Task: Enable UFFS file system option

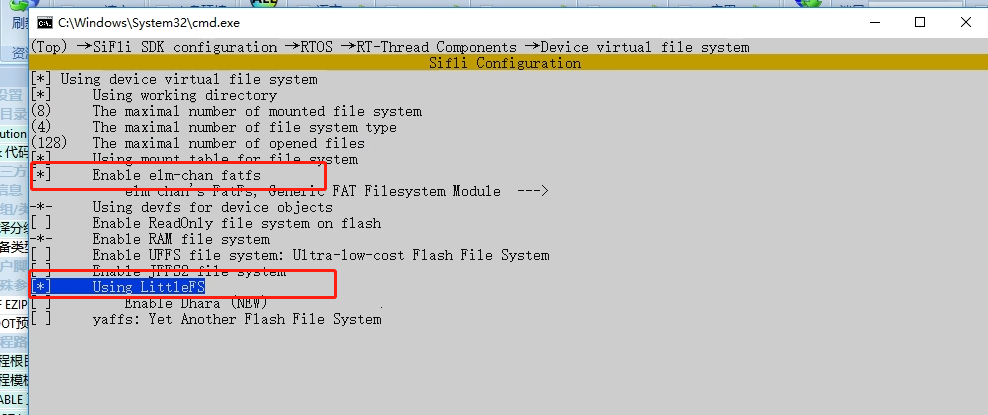Action: (290, 256)
